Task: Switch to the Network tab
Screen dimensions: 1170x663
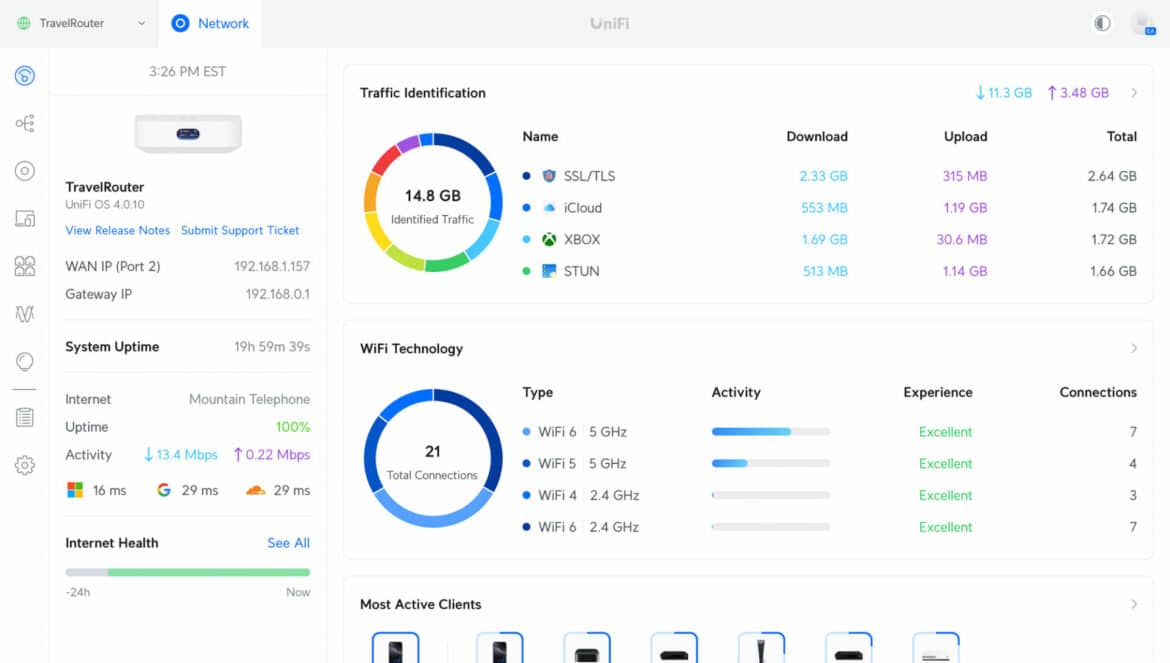Action: coord(210,23)
